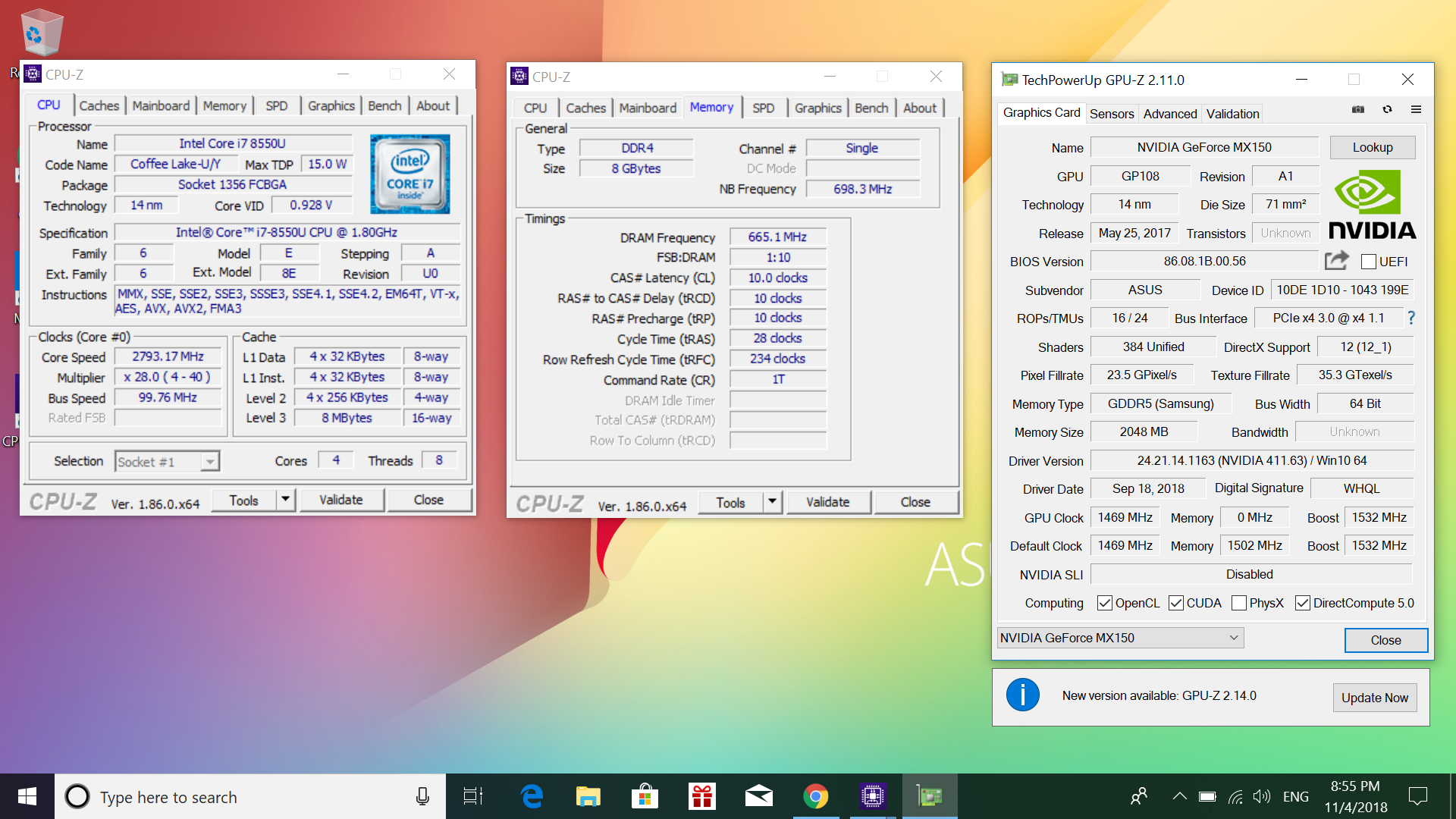Viewport: 1456px width, 819px height.
Task: Open the GPU-Z hamburger menu
Action: (1416, 110)
